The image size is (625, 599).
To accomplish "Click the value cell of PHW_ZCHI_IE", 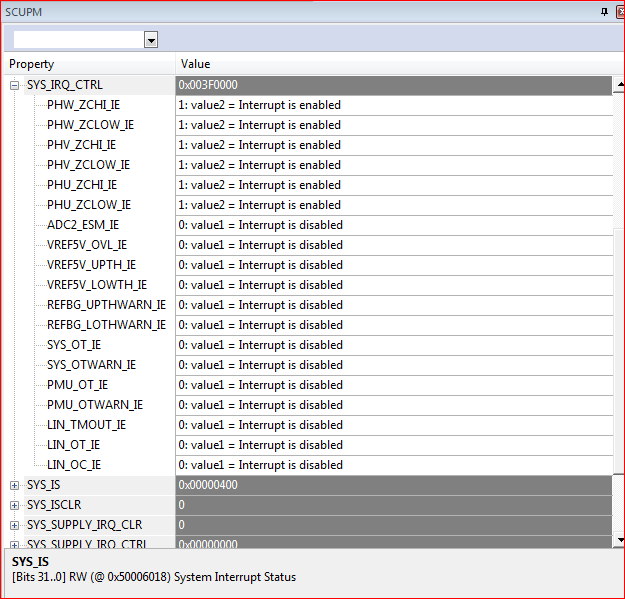I will coord(394,105).
